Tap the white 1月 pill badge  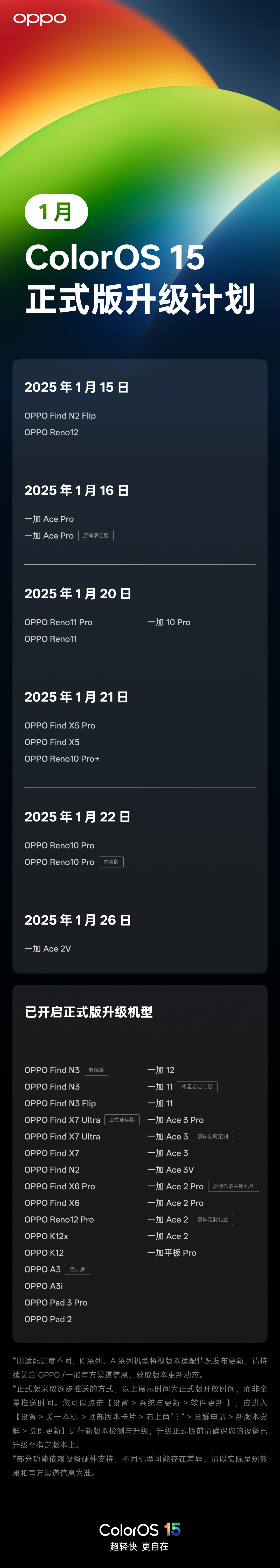tap(56, 211)
